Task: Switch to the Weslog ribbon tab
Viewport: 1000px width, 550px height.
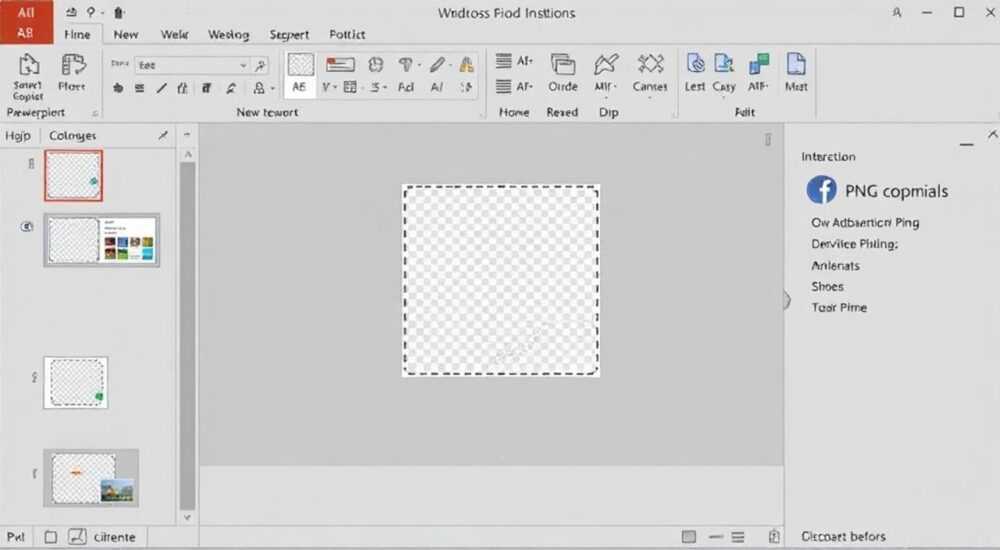Action: coord(228,34)
